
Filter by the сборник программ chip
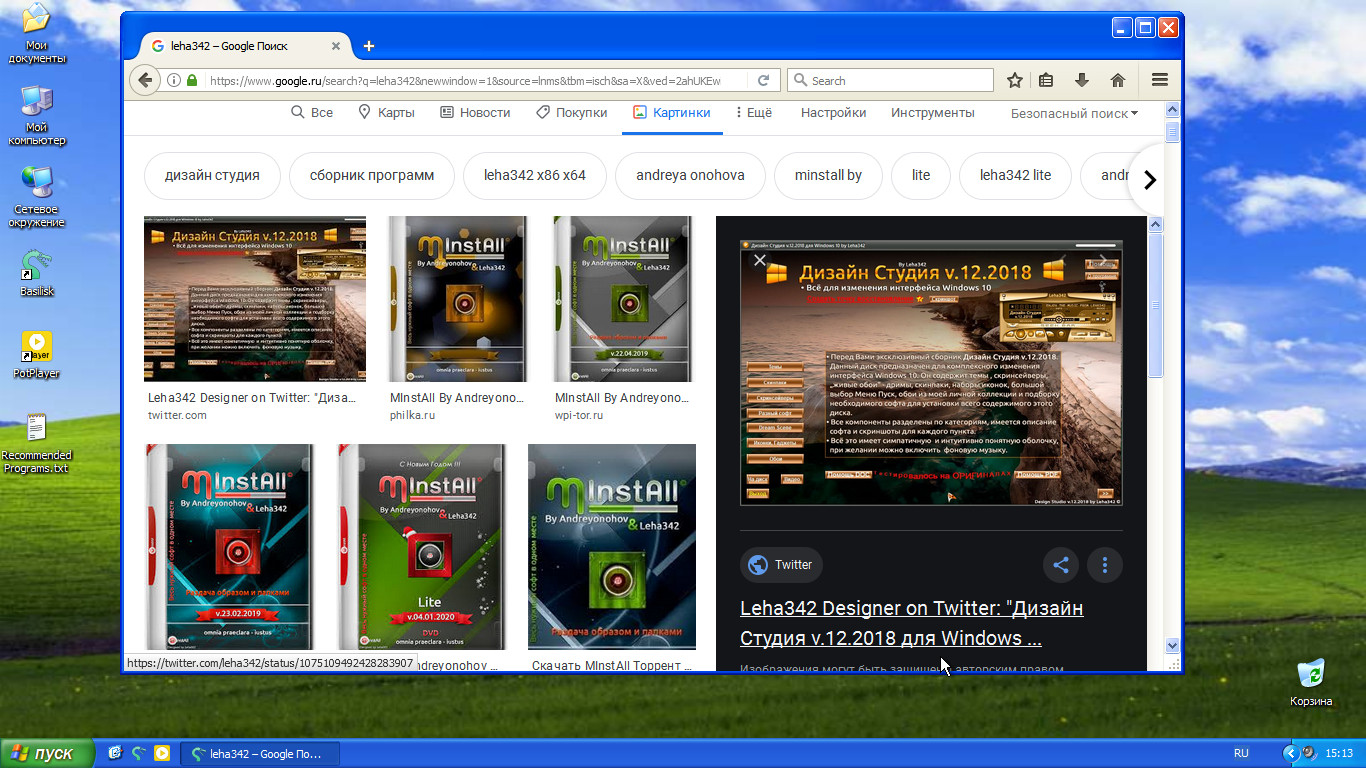click(x=372, y=175)
